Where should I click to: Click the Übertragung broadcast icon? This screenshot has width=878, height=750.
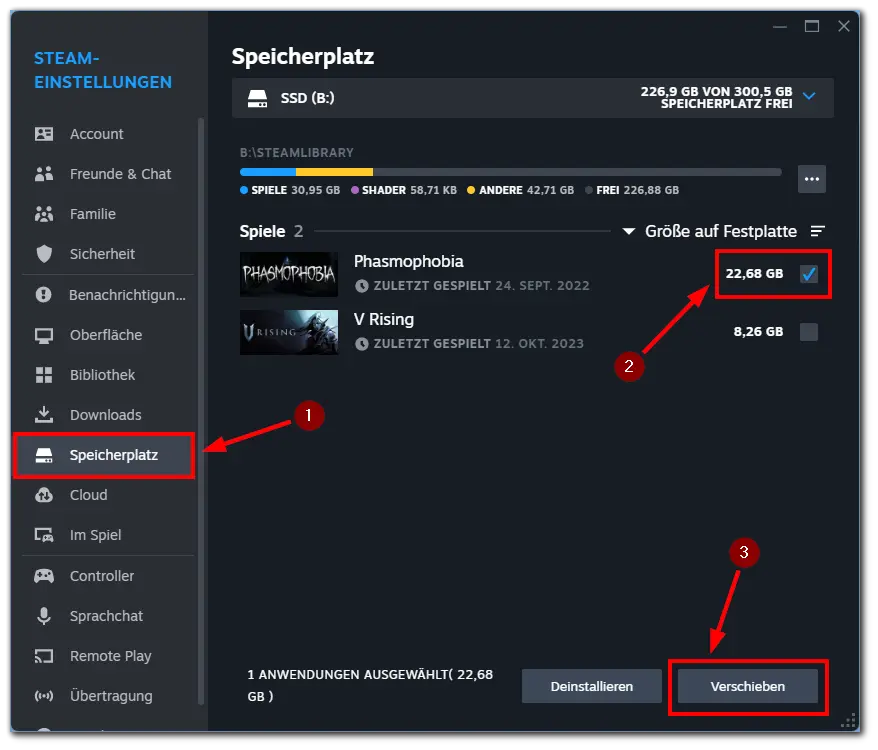click(x=44, y=696)
